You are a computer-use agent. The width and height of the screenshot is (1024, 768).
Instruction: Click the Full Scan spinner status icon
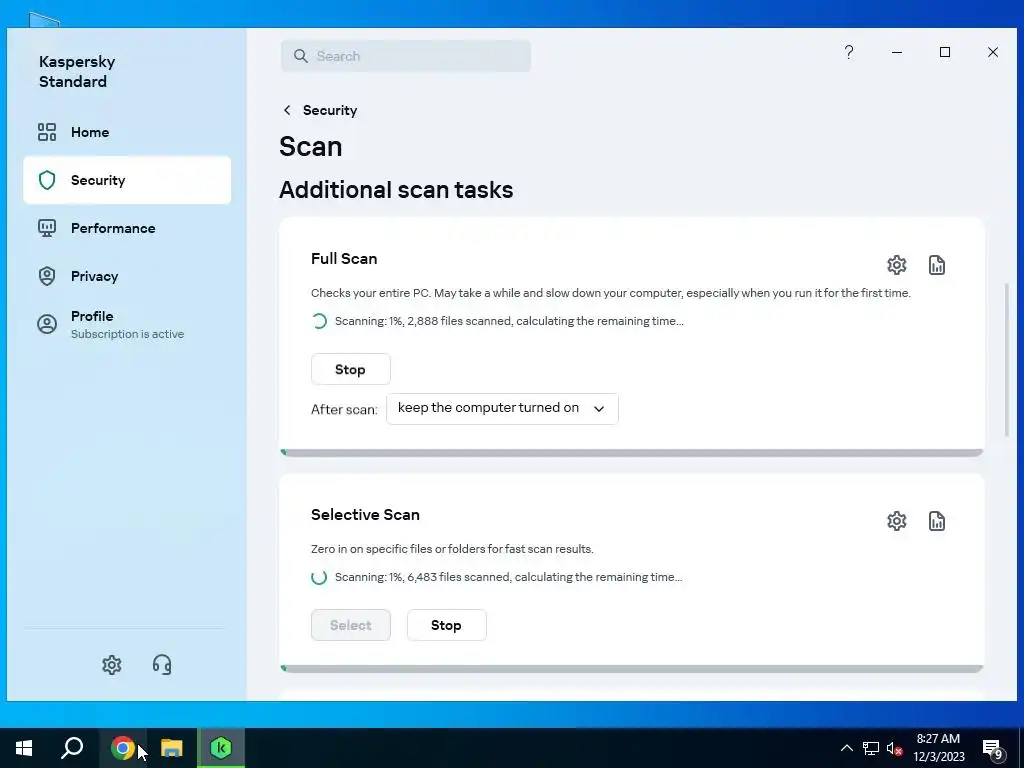pos(319,321)
